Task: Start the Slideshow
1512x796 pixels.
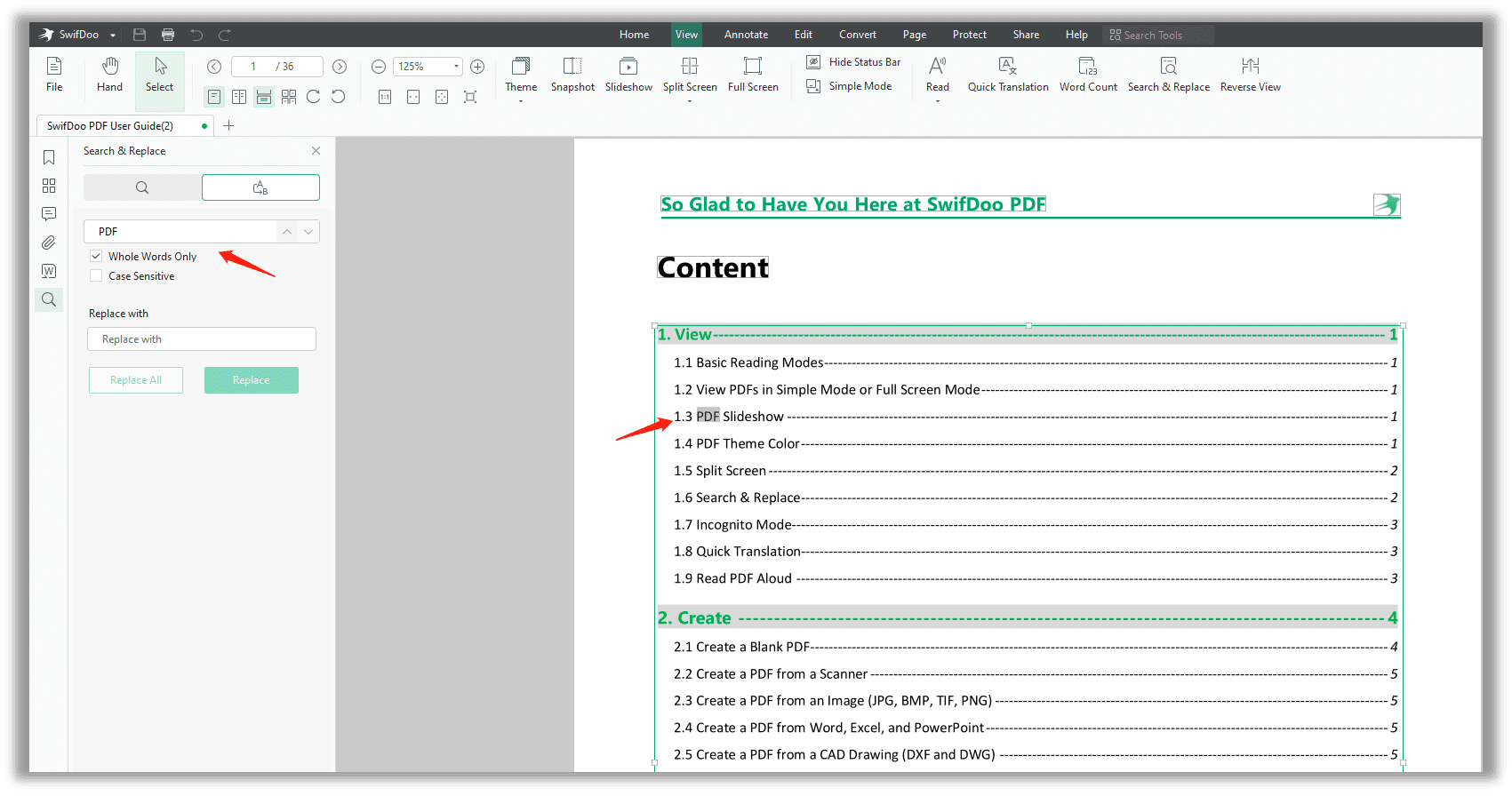Action: [628, 75]
